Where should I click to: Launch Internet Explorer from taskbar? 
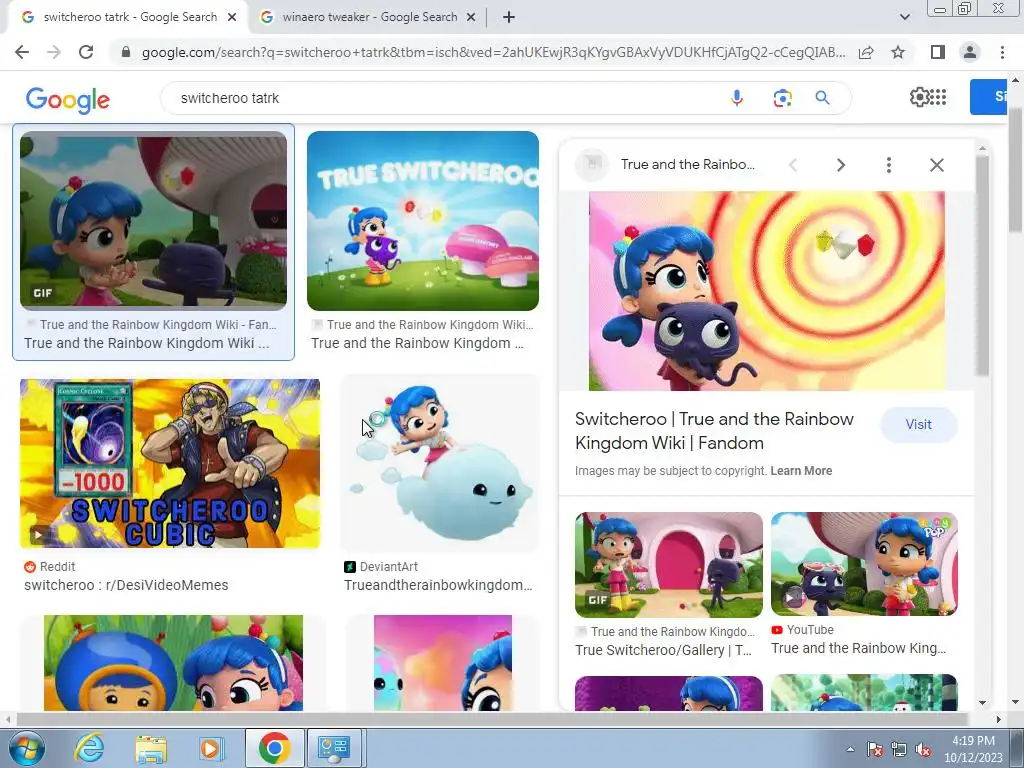(89, 748)
